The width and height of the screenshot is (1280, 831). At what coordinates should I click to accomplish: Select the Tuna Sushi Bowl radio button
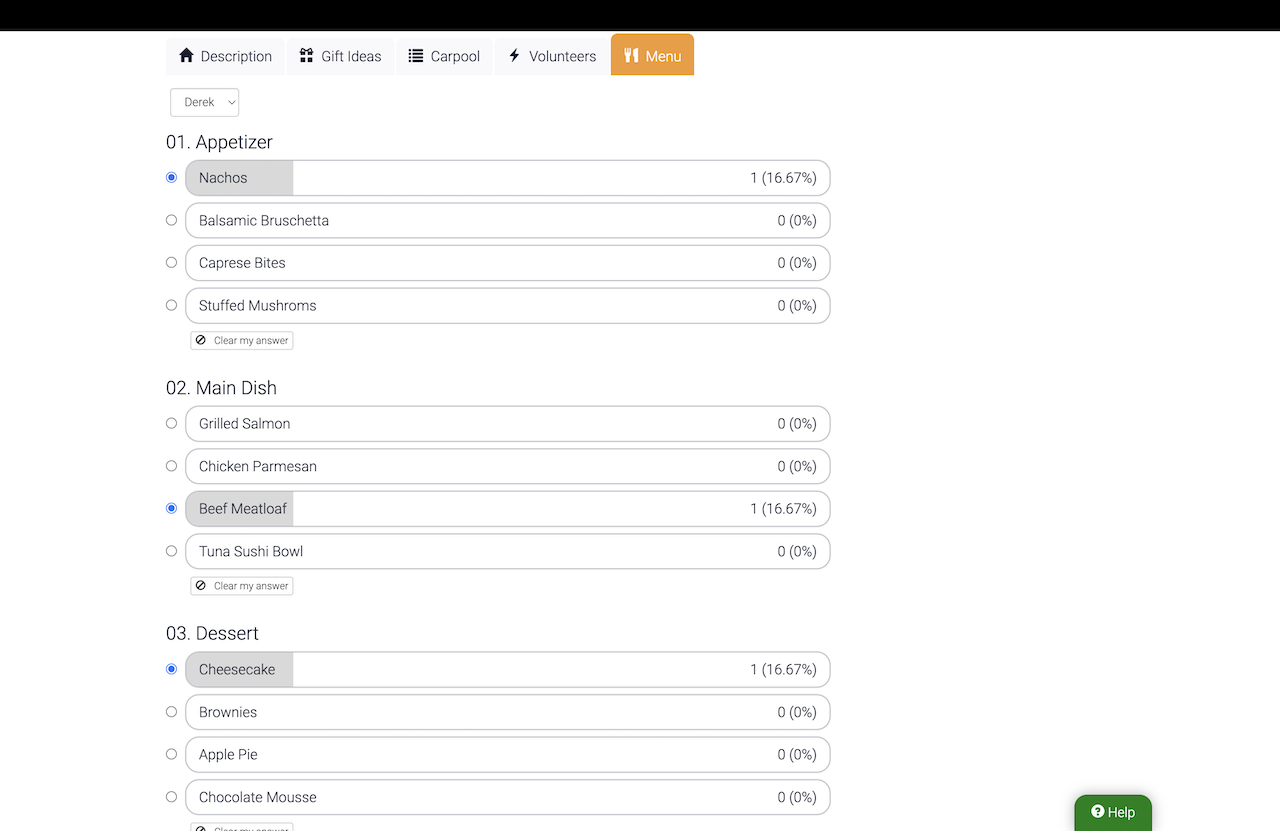coord(171,551)
